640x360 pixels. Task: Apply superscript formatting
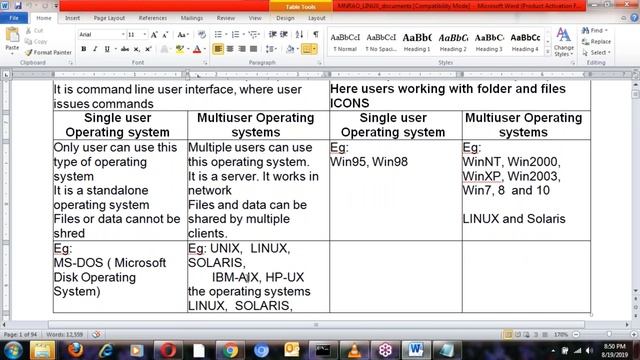tap(148, 49)
